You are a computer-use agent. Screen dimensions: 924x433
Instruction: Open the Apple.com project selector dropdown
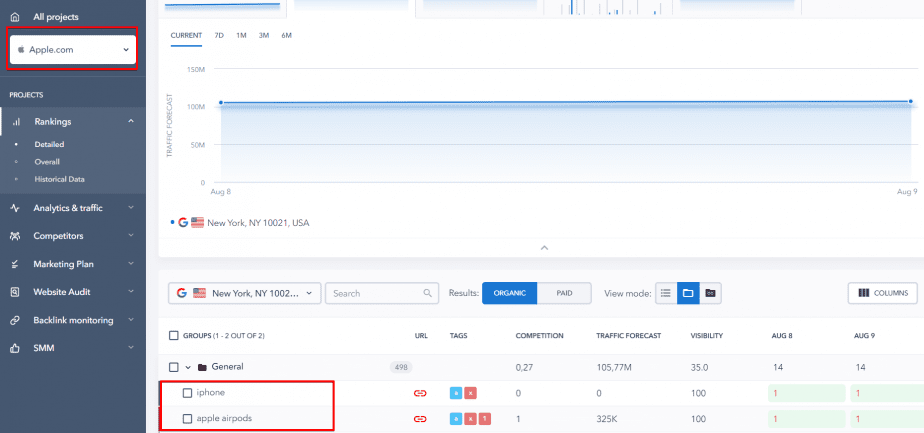pyautogui.click(x=73, y=49)
